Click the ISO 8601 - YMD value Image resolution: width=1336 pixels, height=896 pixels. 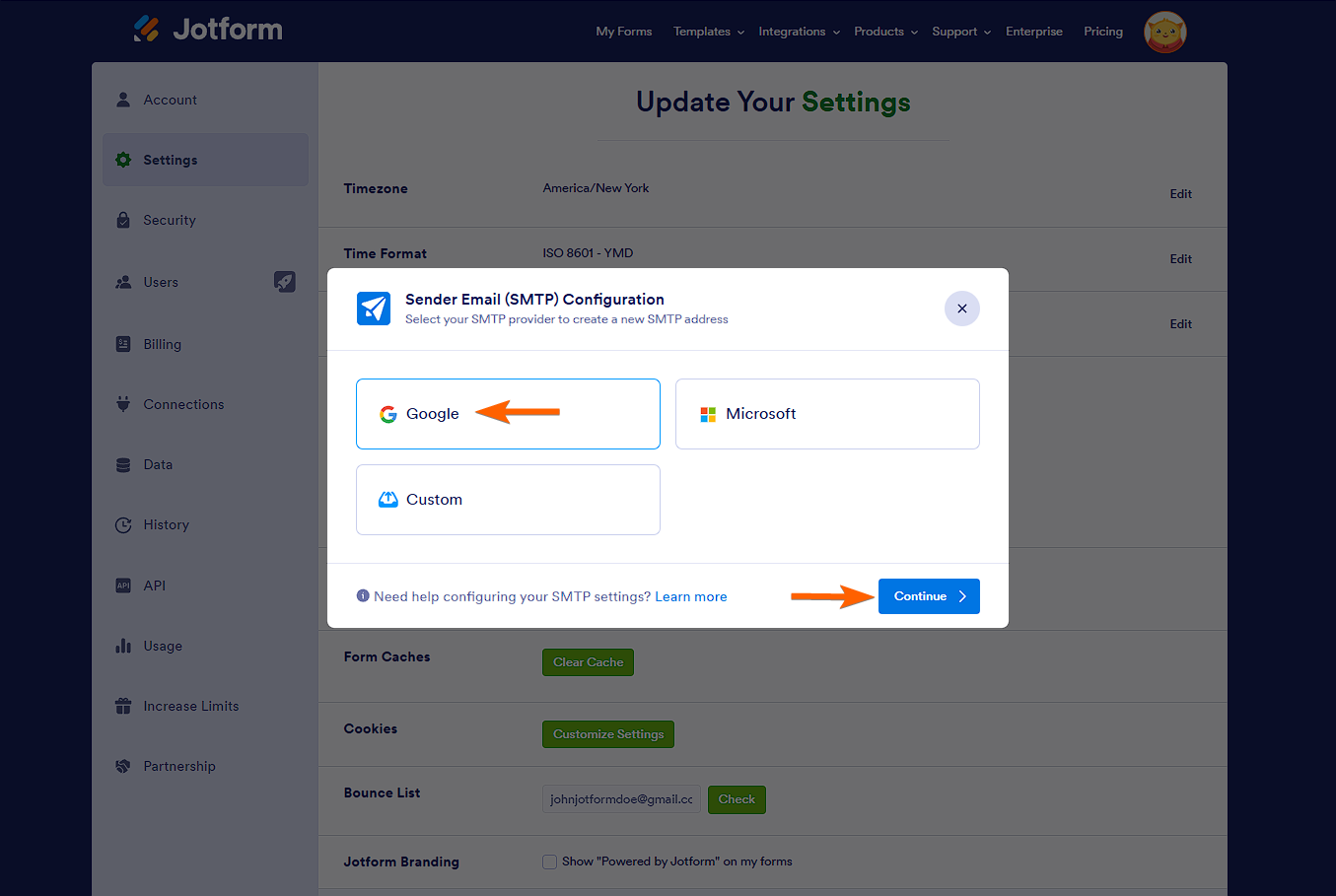click(588, 253)
